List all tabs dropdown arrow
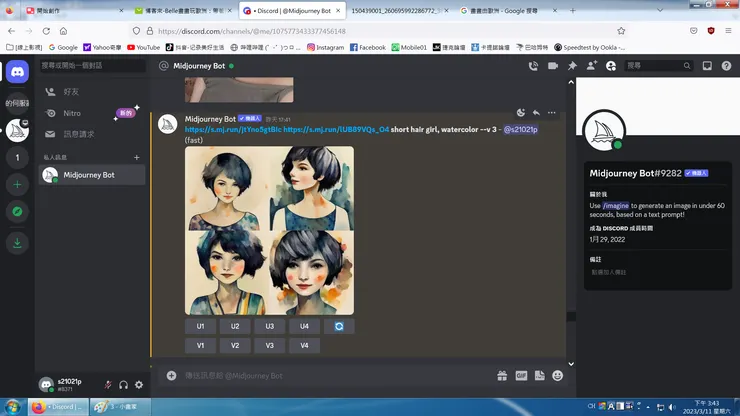 tap(660, 10)
